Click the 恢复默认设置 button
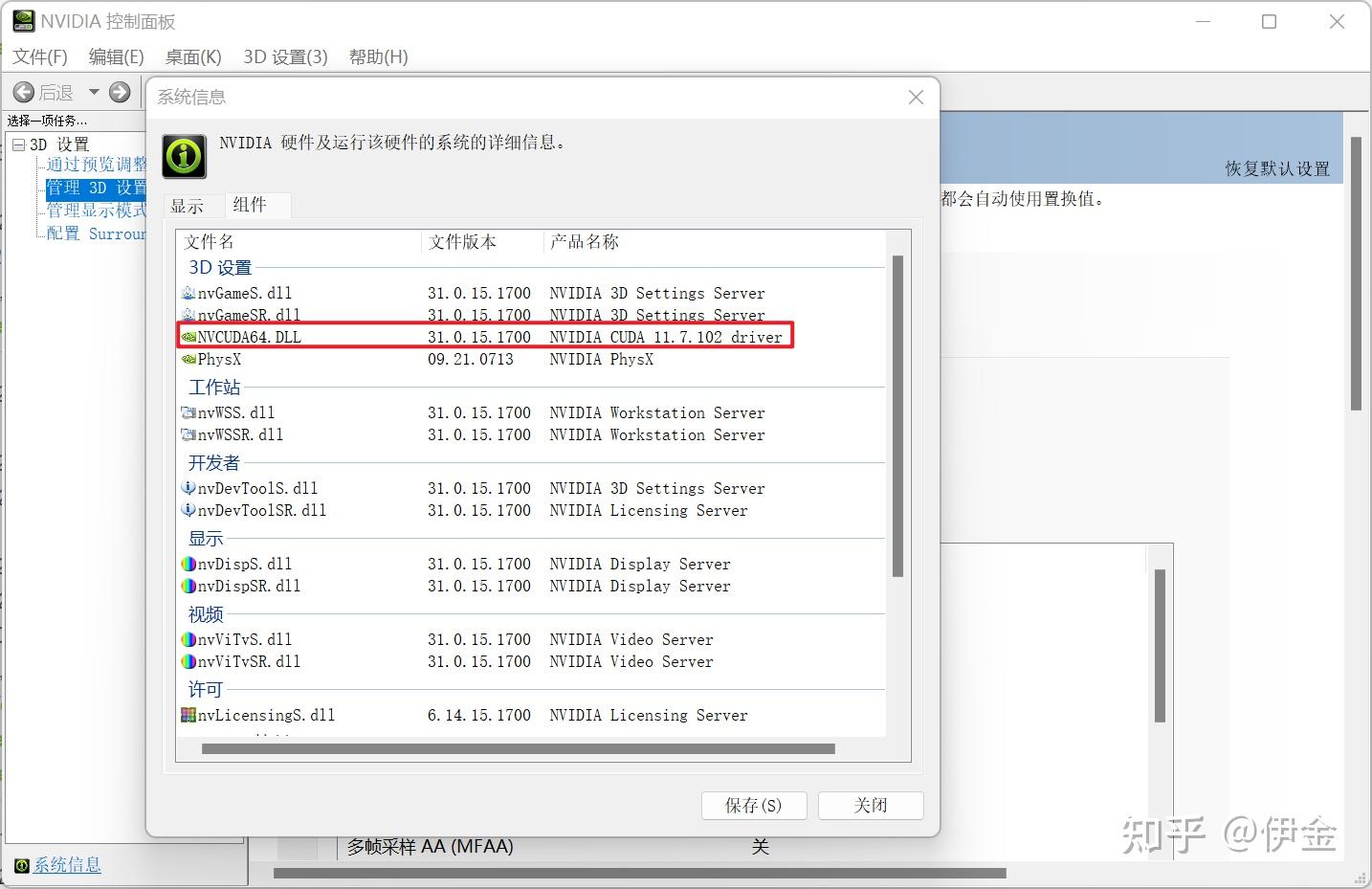The width and height of the screenshot is (1372, 889). (1276, 168)
